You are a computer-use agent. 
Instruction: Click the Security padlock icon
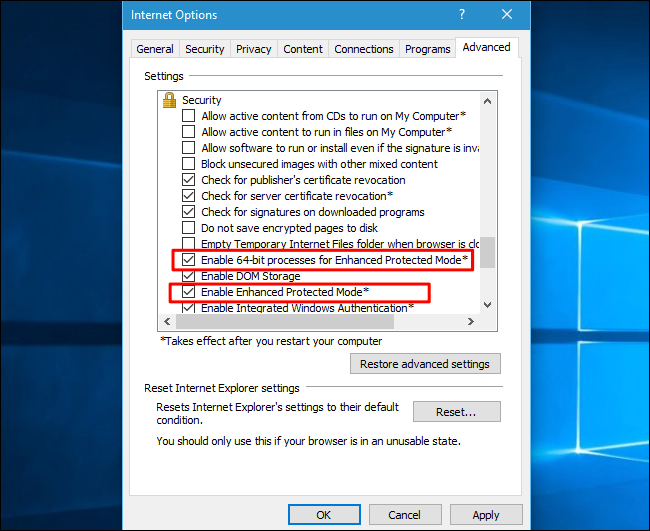169,100
